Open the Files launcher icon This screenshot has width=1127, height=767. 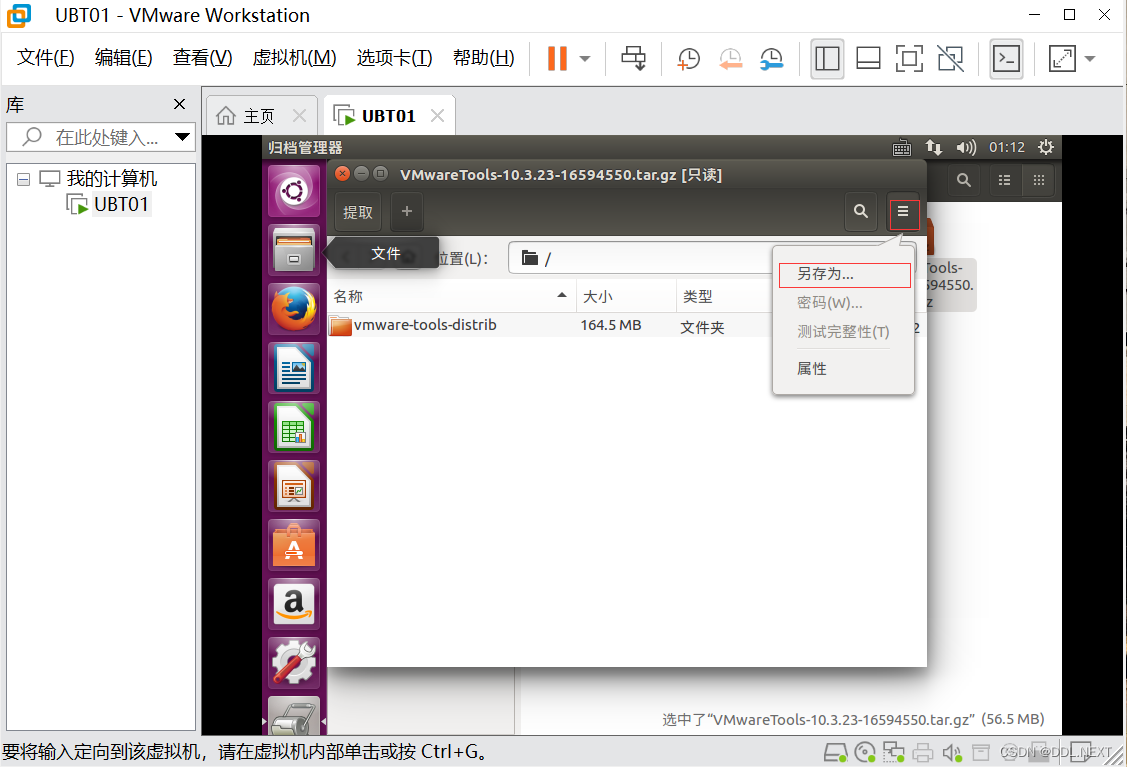tap(294, 250)
